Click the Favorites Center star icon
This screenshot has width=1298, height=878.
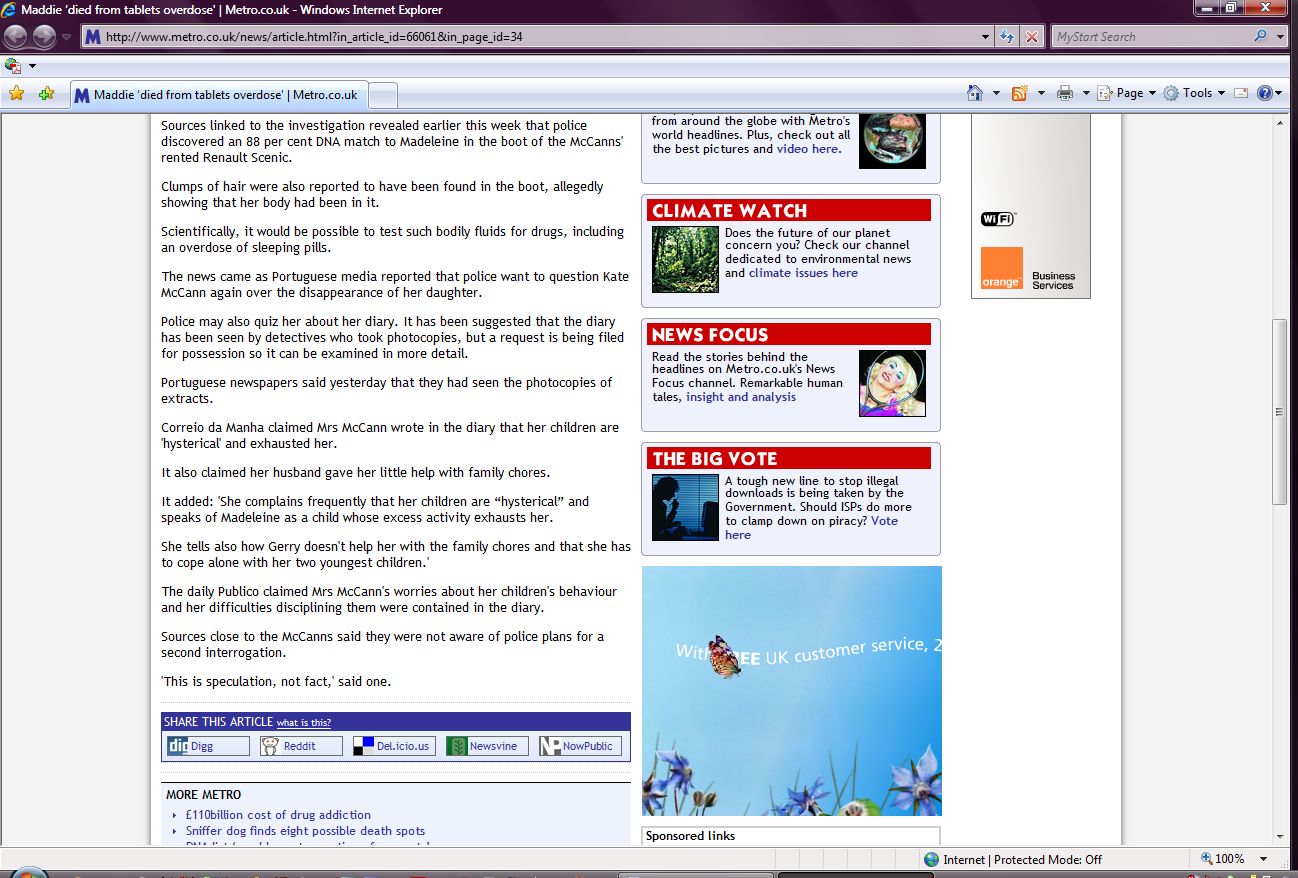point(16,94)
